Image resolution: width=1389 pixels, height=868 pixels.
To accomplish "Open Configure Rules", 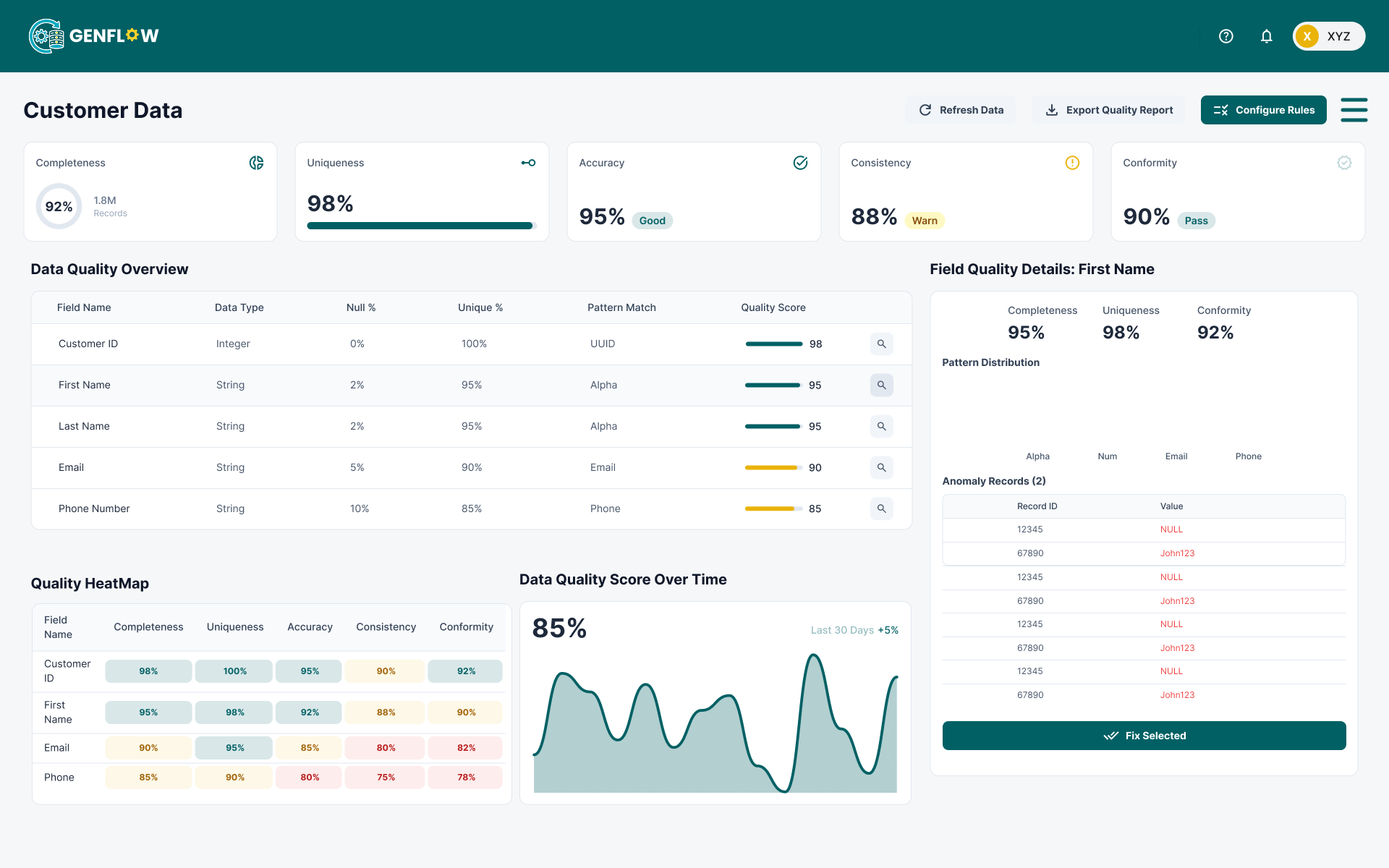I will (x=1263, y=110).
